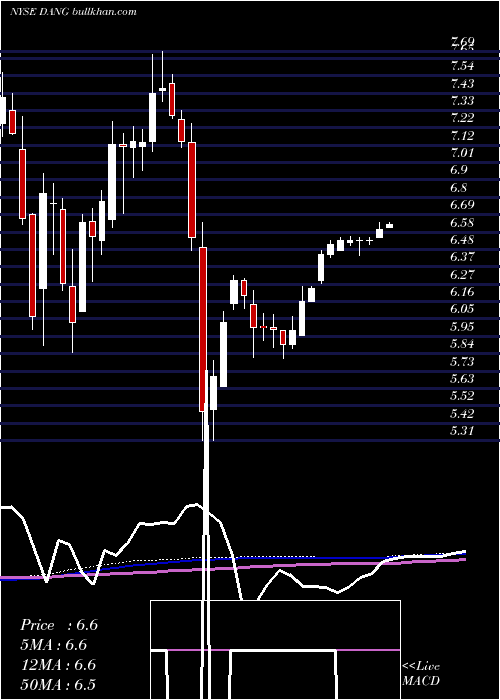Click the Price : 6.6 readout
The image size is (500, 700).
coord(59,625)
